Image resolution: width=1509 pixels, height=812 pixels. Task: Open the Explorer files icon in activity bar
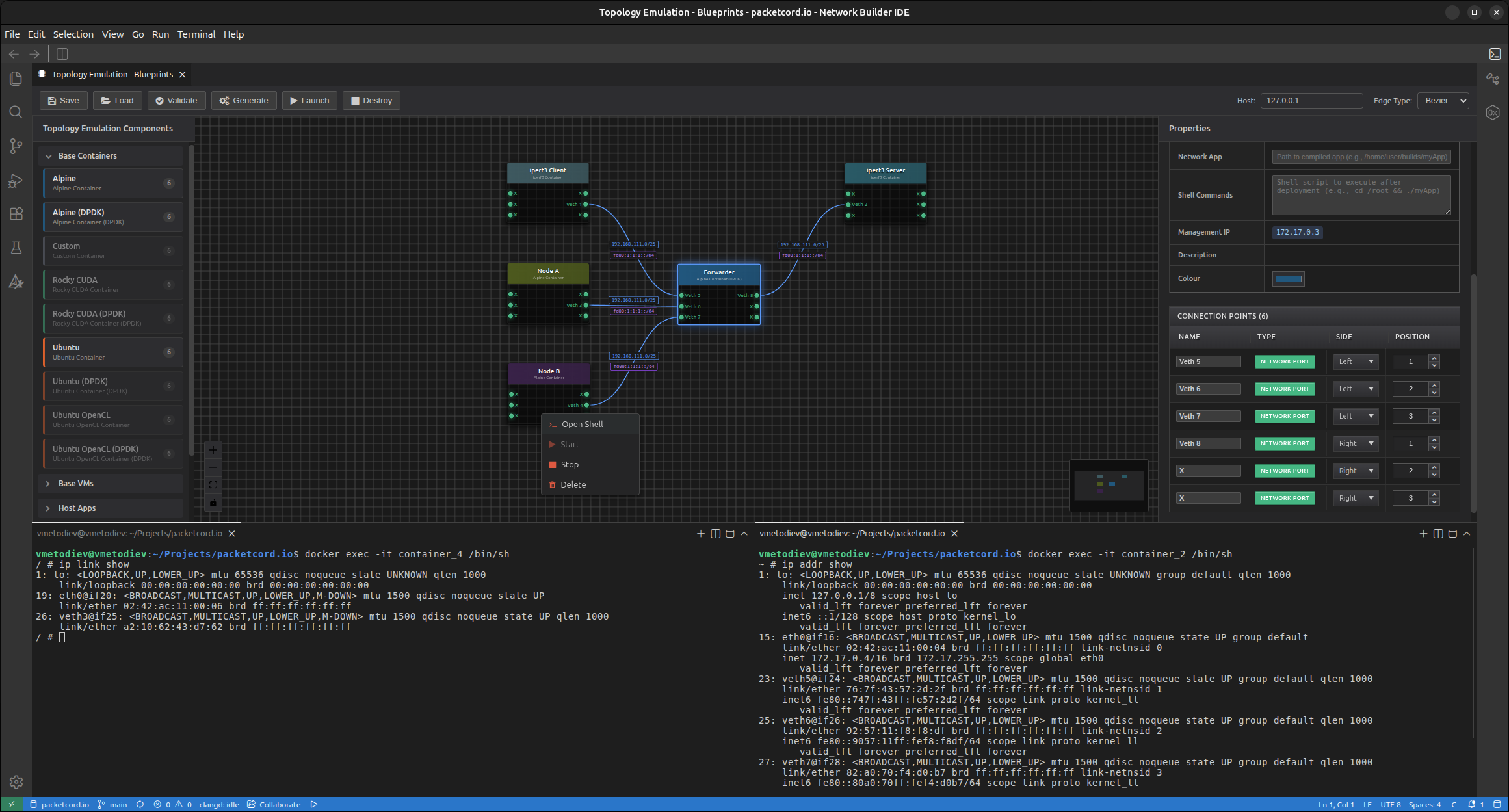(16, 79)
